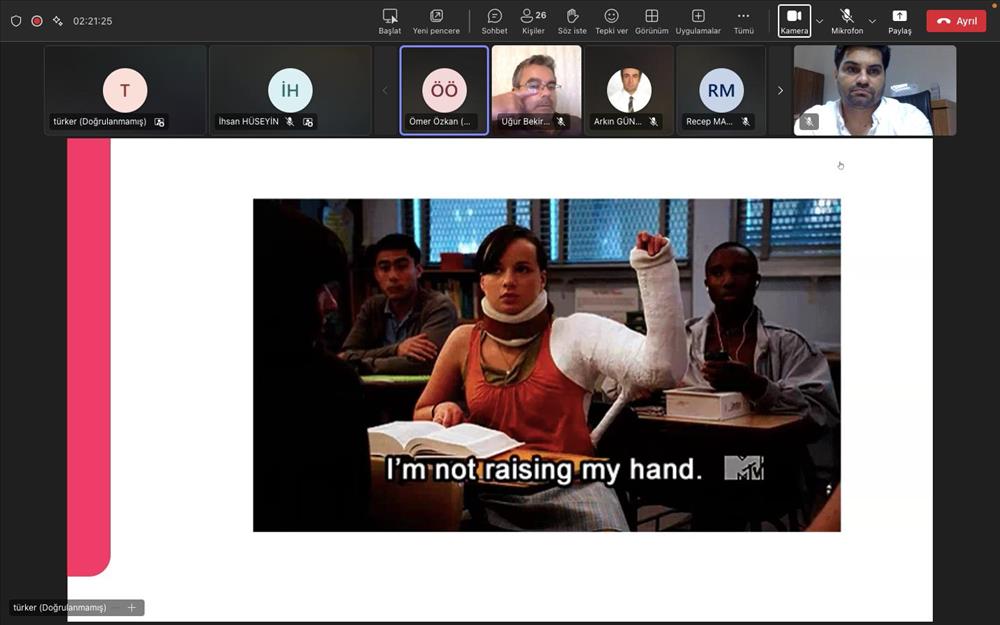
Task: Show the Kişiler participants list
Action: [533, 21]
